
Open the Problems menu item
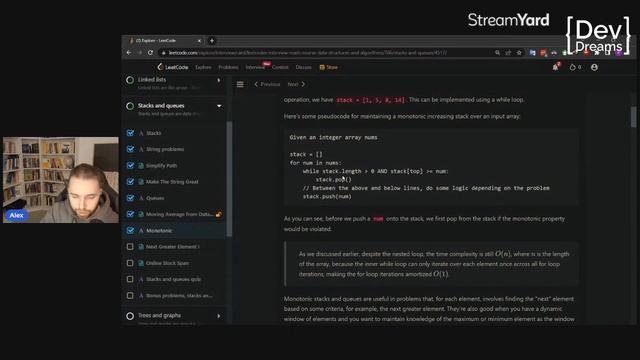(228, 67)
